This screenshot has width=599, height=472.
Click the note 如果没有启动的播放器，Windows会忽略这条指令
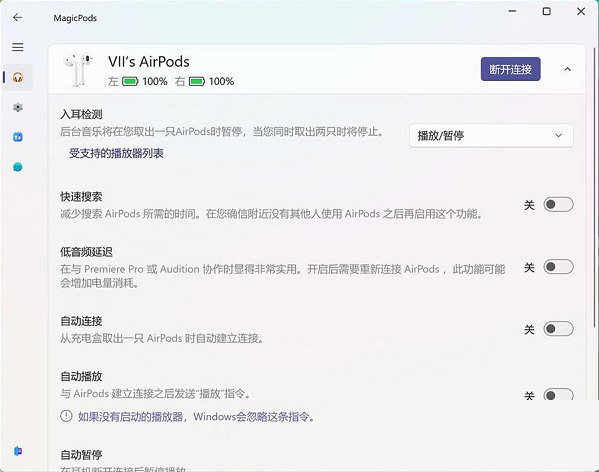pos(197,416)
